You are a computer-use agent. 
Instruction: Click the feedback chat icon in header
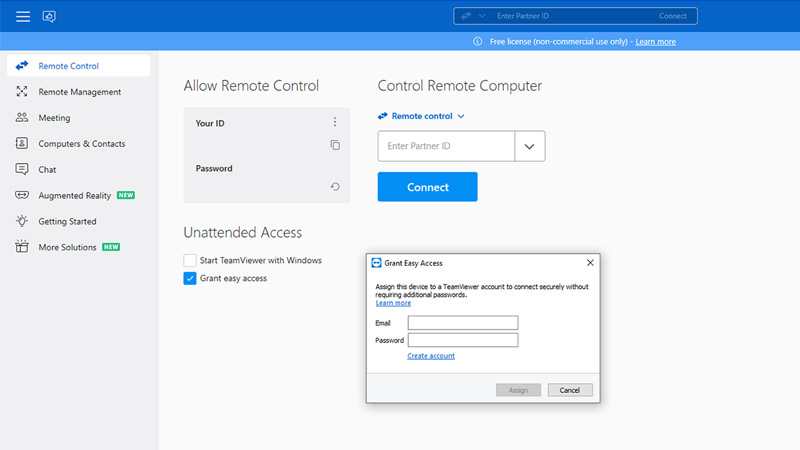[x=49, y=16]
